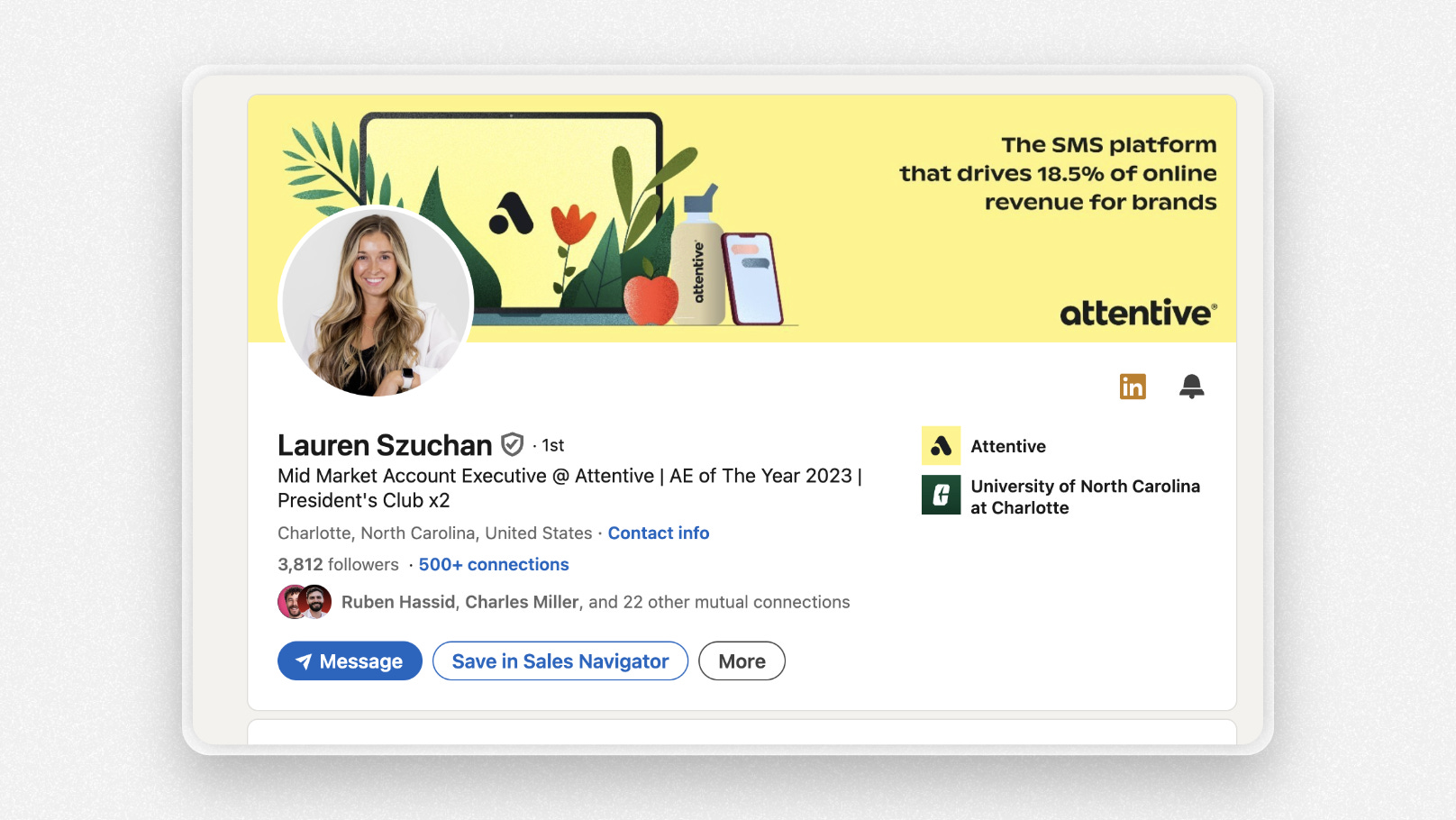Click the UNC Charlotte school logo icon

[941, 496]
